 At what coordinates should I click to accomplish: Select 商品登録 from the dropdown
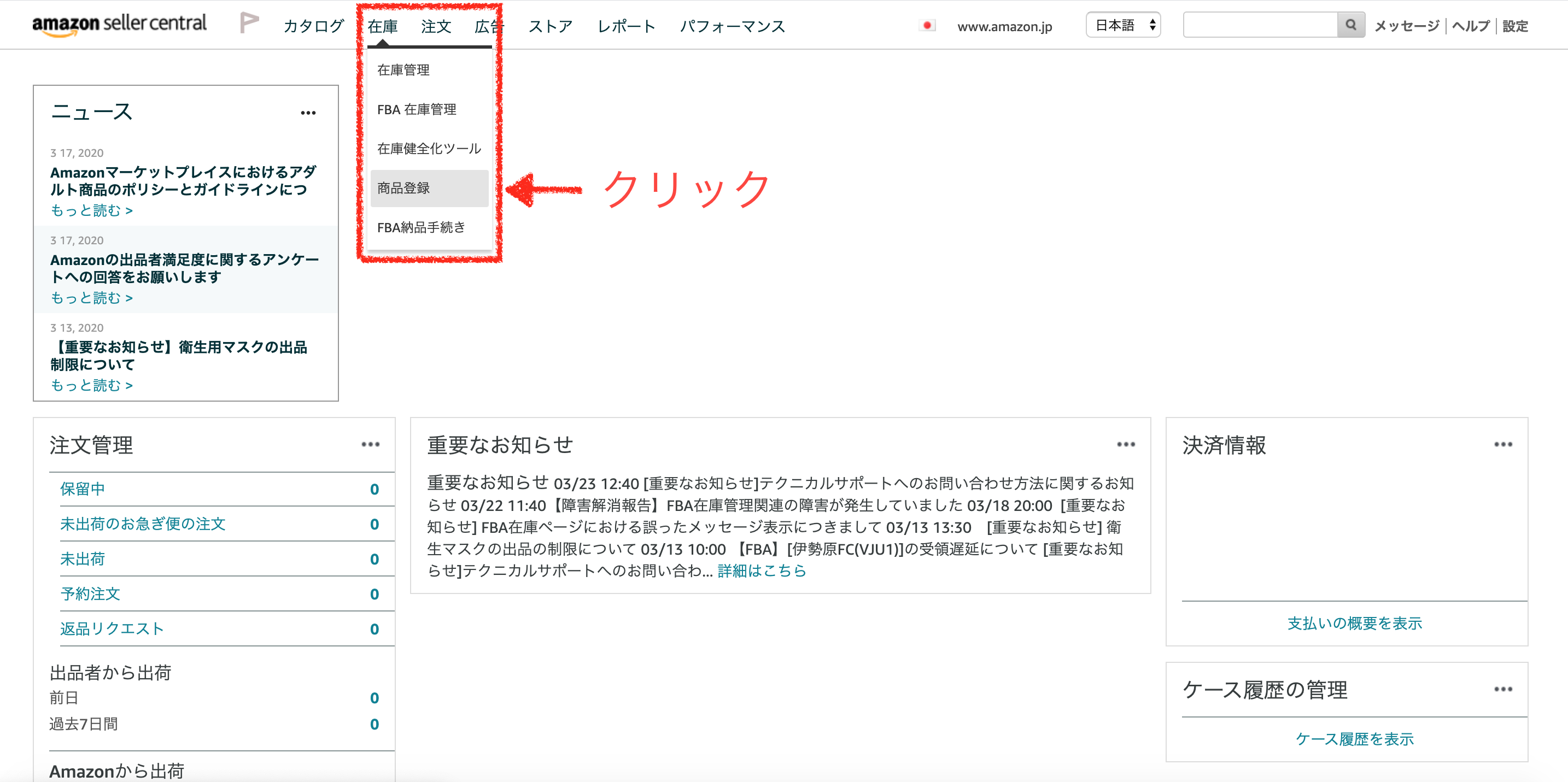click(x=429, y=188)
